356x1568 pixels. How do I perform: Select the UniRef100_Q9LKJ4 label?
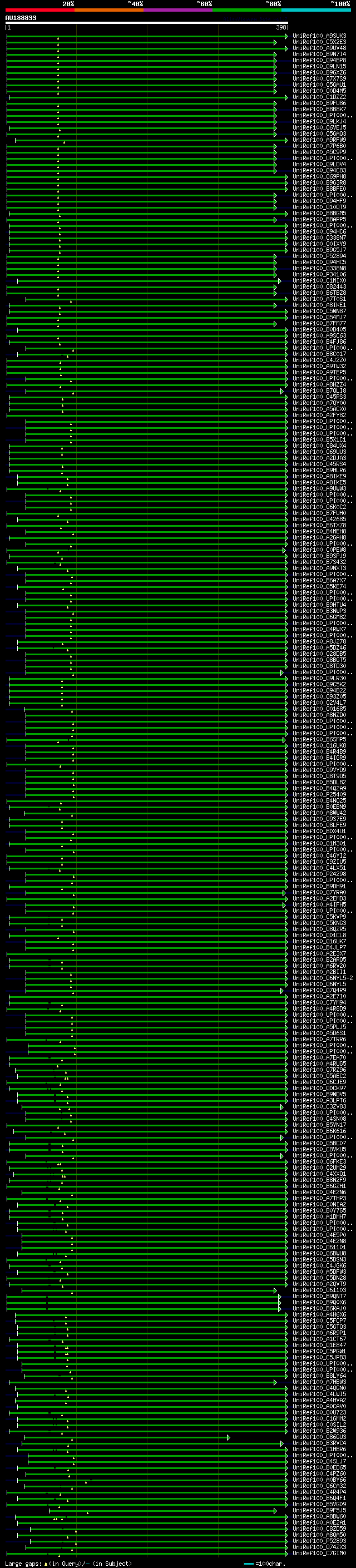319,122
